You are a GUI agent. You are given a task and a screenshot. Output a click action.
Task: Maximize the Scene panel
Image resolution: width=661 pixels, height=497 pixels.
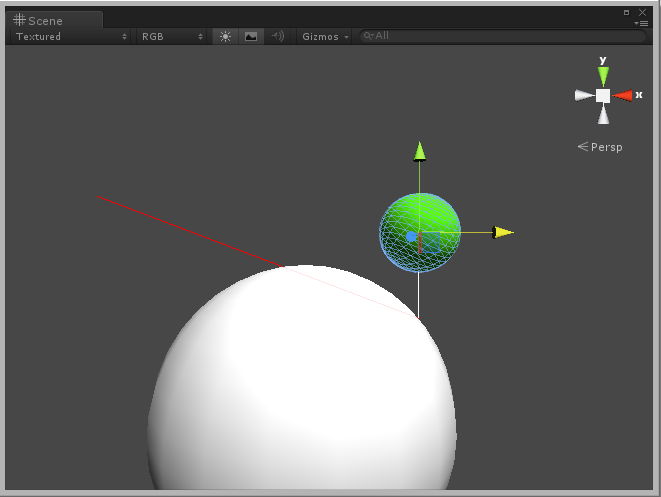[626, 12]
